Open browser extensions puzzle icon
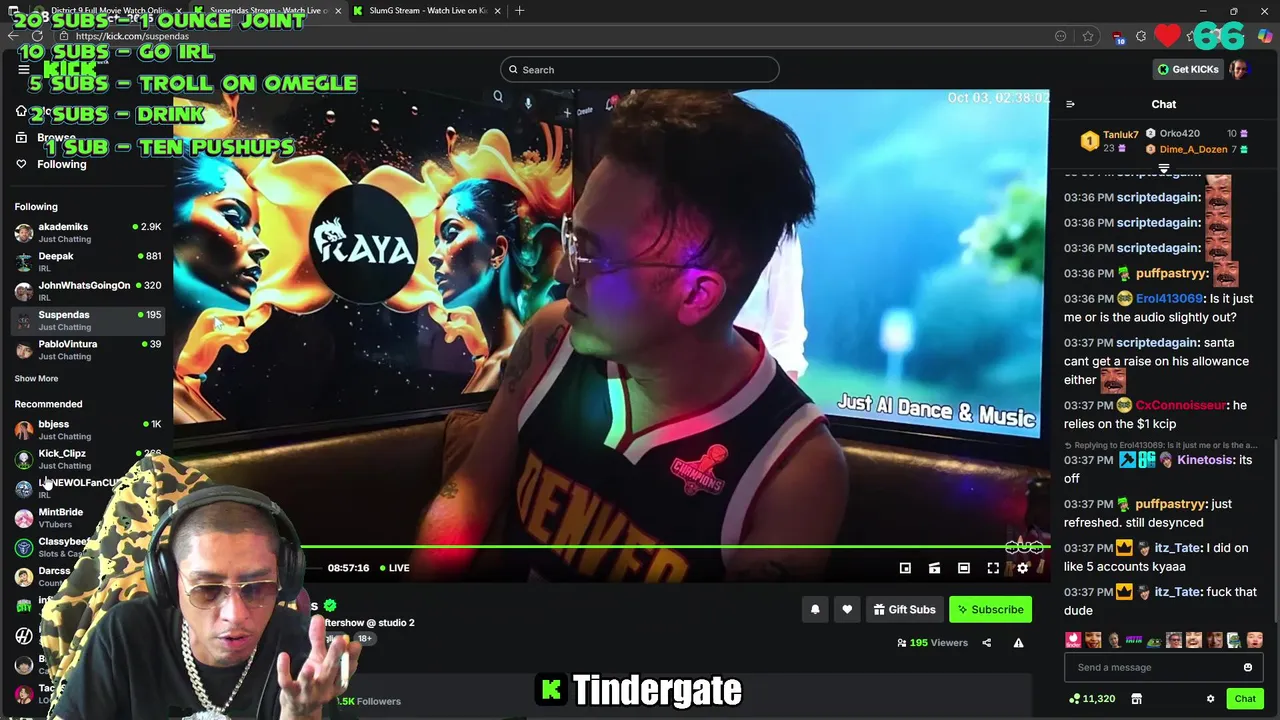Viewport: 1280px width, 720px height. [1141, 36]
